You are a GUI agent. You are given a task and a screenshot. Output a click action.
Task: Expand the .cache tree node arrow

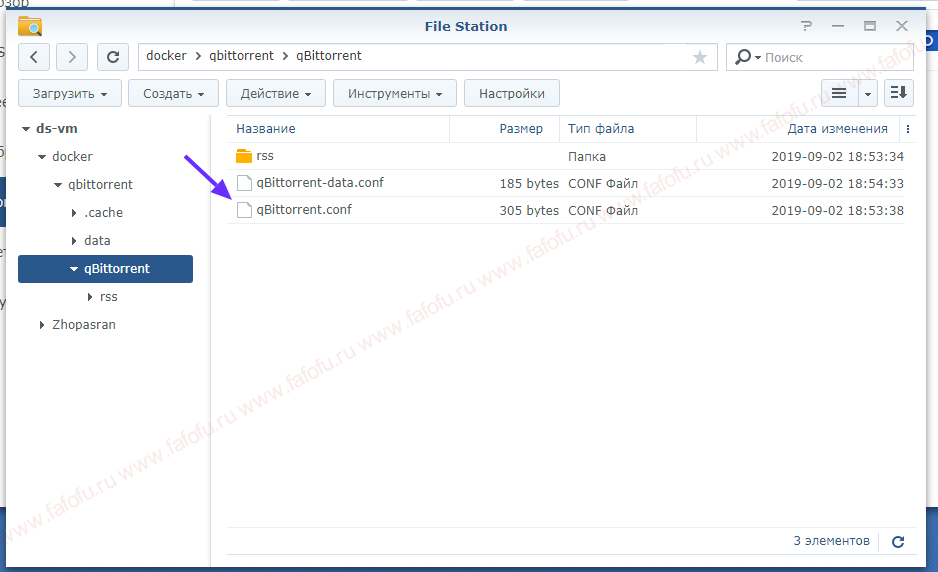click(74, 212)
